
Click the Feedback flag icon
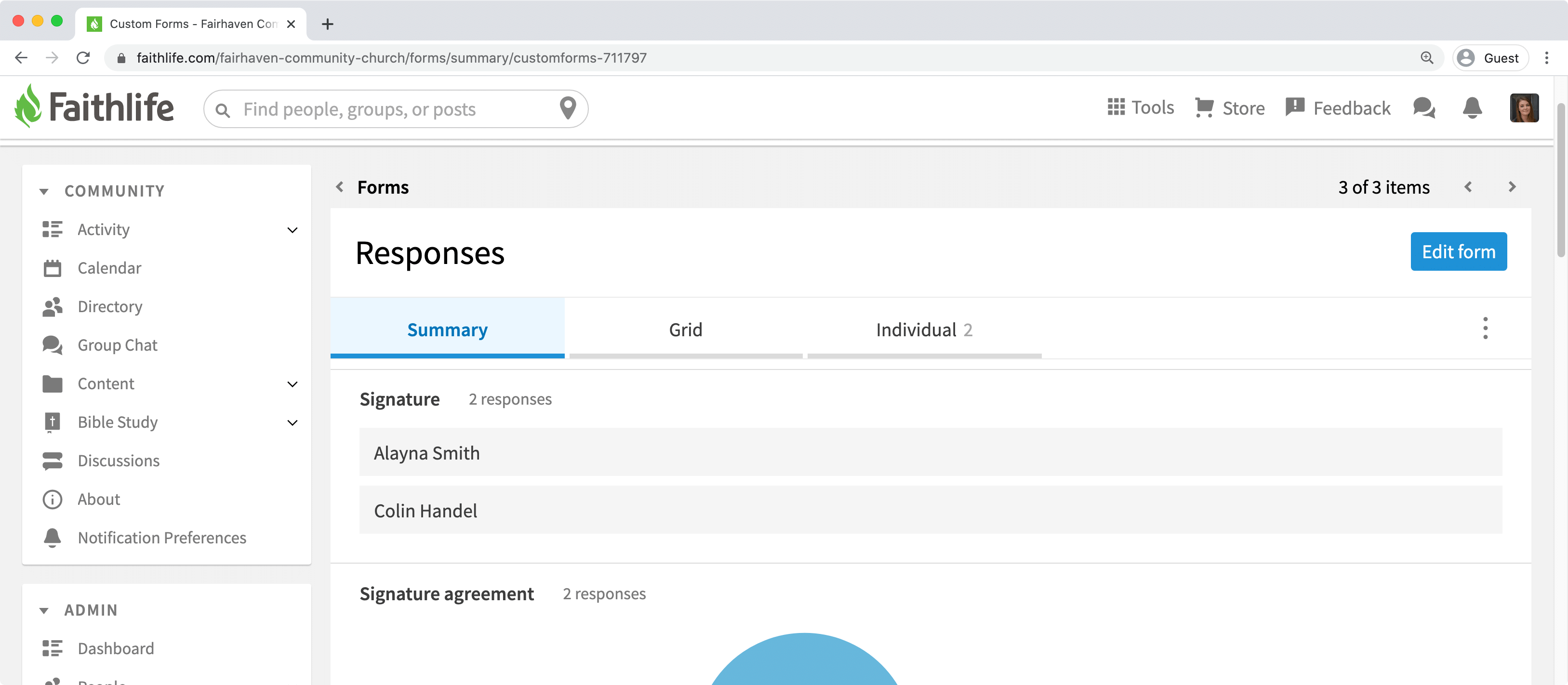click(x=1295, y=107)
